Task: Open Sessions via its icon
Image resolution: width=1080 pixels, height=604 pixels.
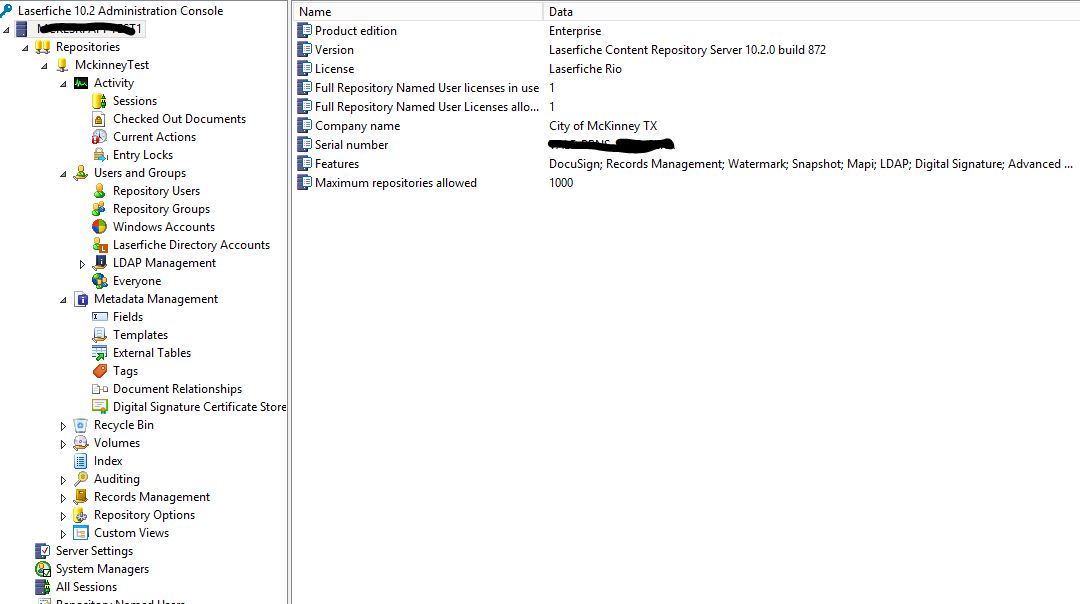Action: (x=100, y=101)
